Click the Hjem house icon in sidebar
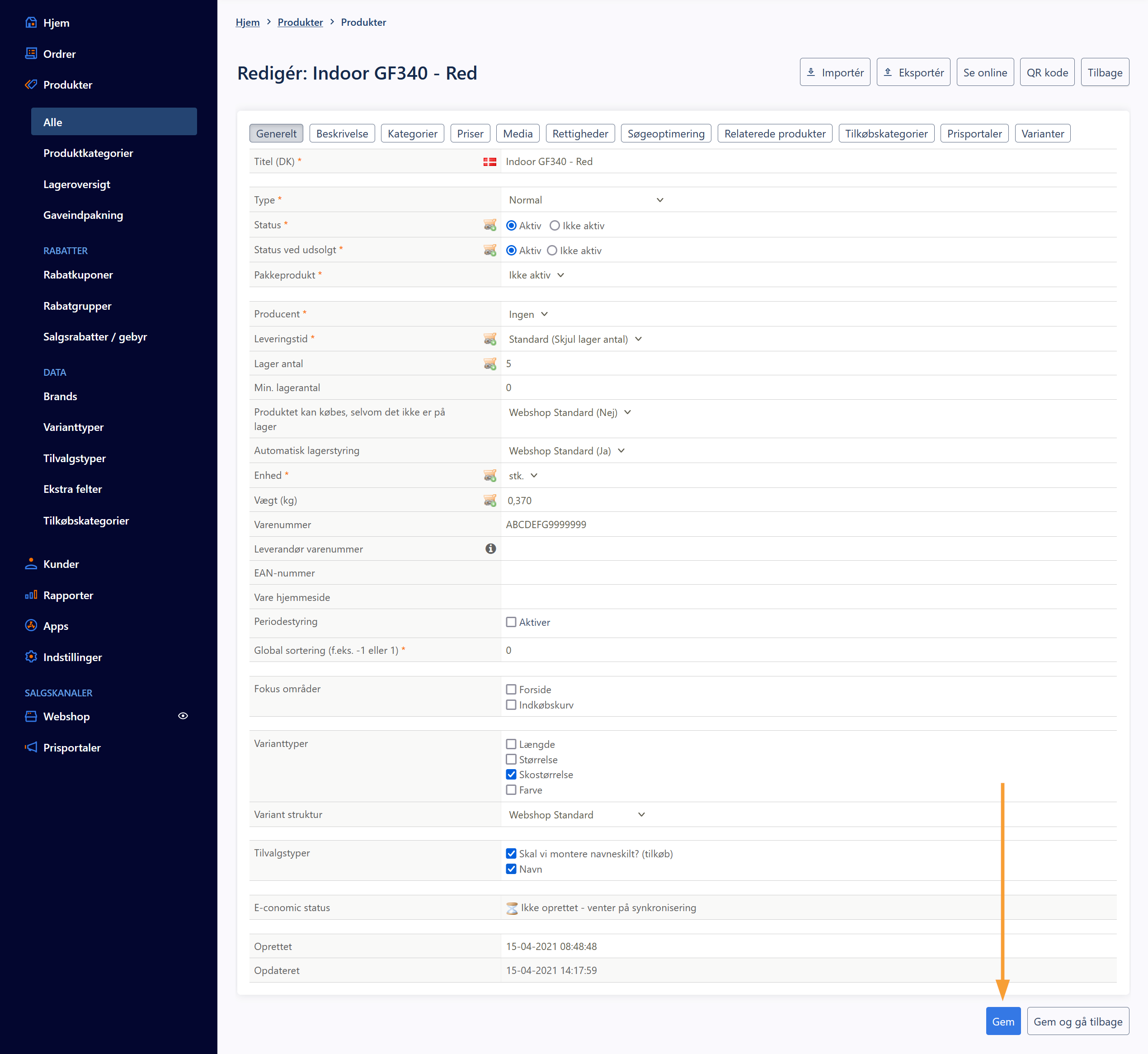Screen dimensions: 1148x1054 point(31,23)
